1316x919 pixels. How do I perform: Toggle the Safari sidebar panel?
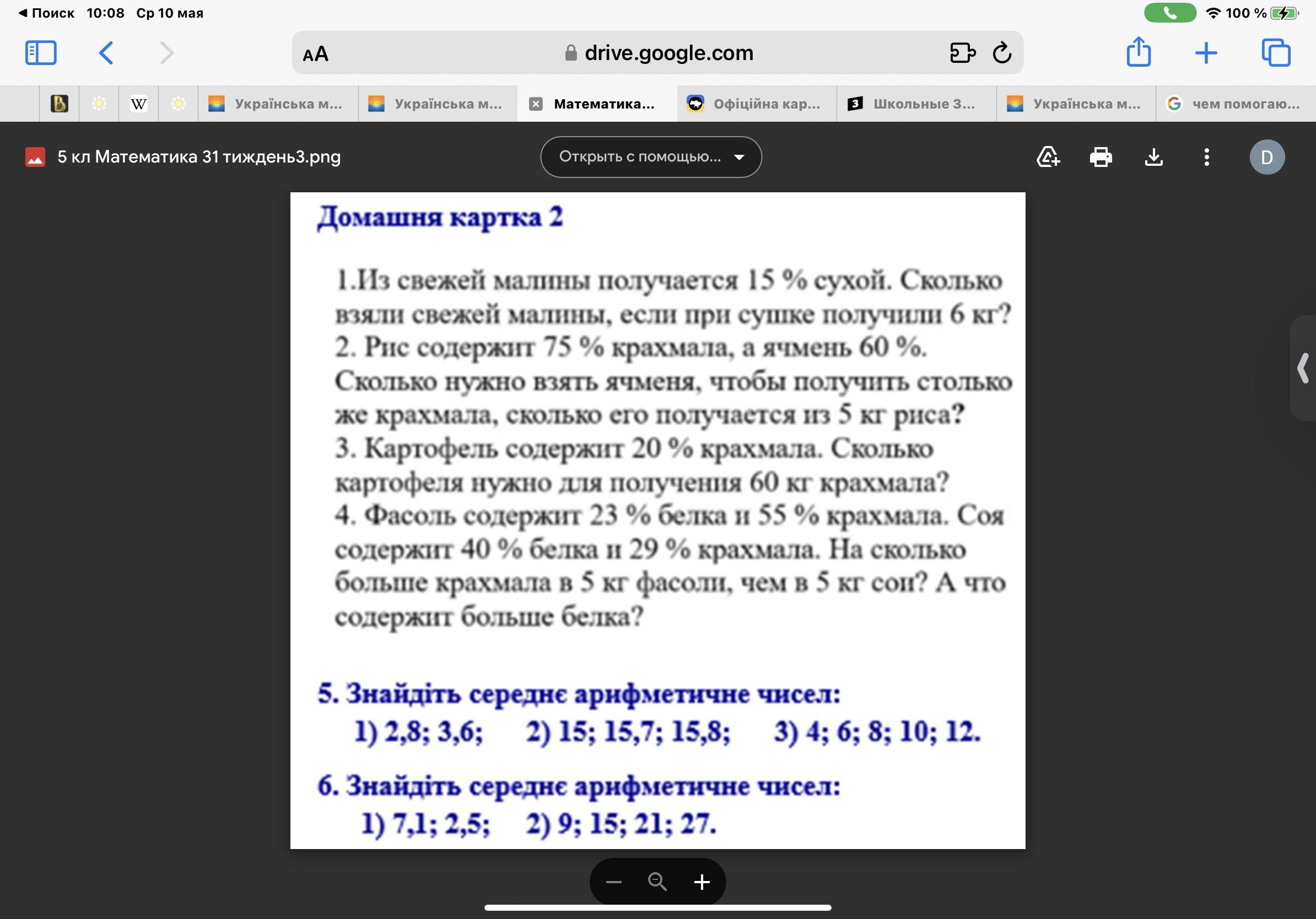tap(41, 53)
